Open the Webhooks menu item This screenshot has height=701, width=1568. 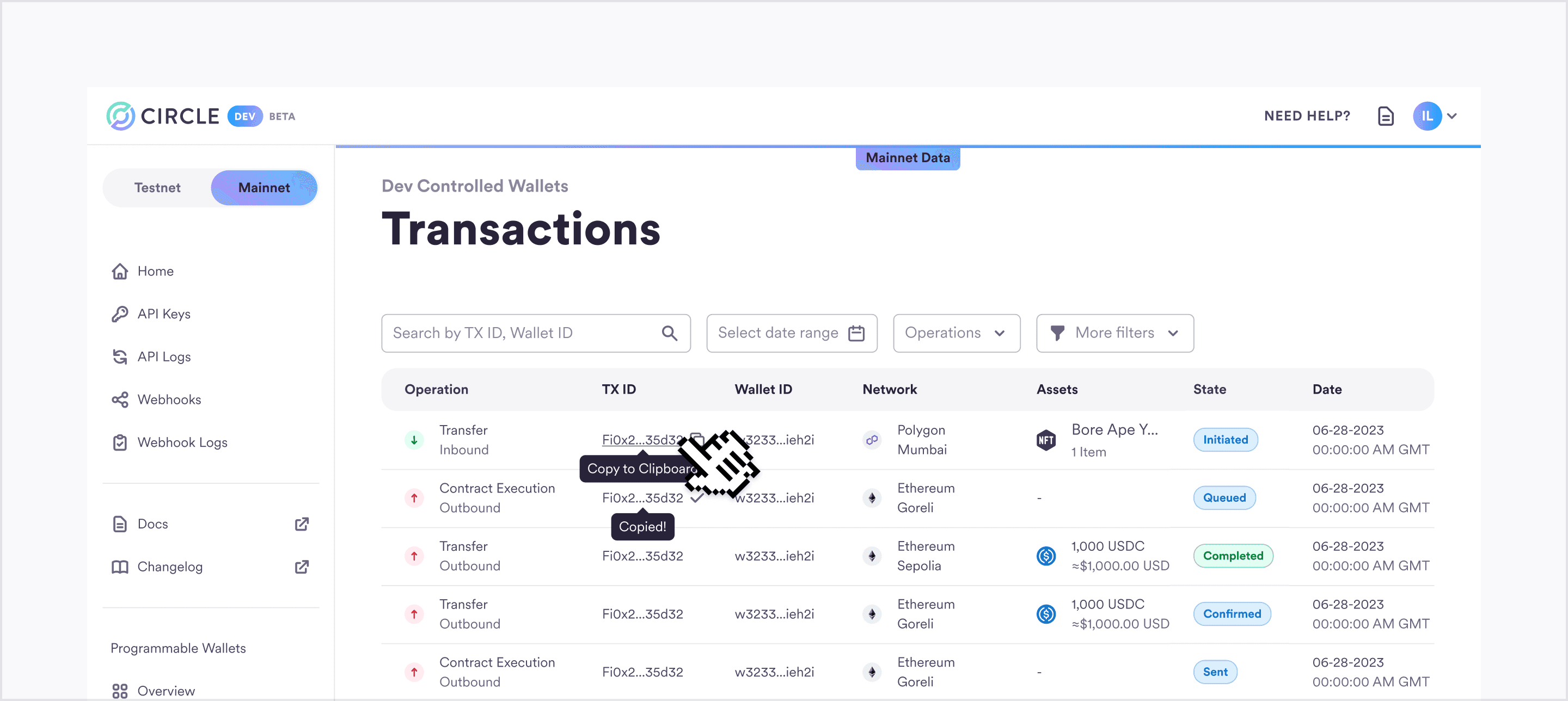pos(168,399)
